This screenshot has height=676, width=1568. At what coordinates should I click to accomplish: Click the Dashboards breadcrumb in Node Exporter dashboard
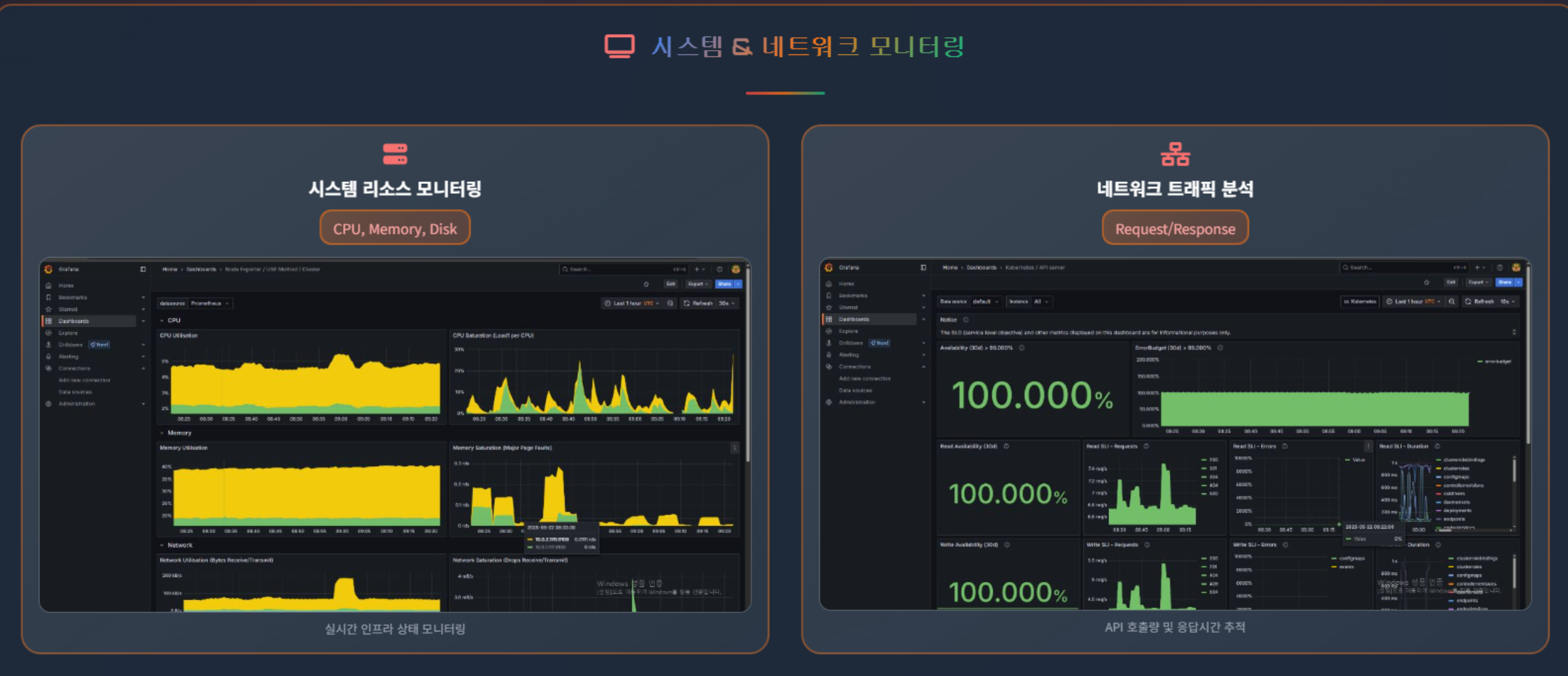pos(201,269)
